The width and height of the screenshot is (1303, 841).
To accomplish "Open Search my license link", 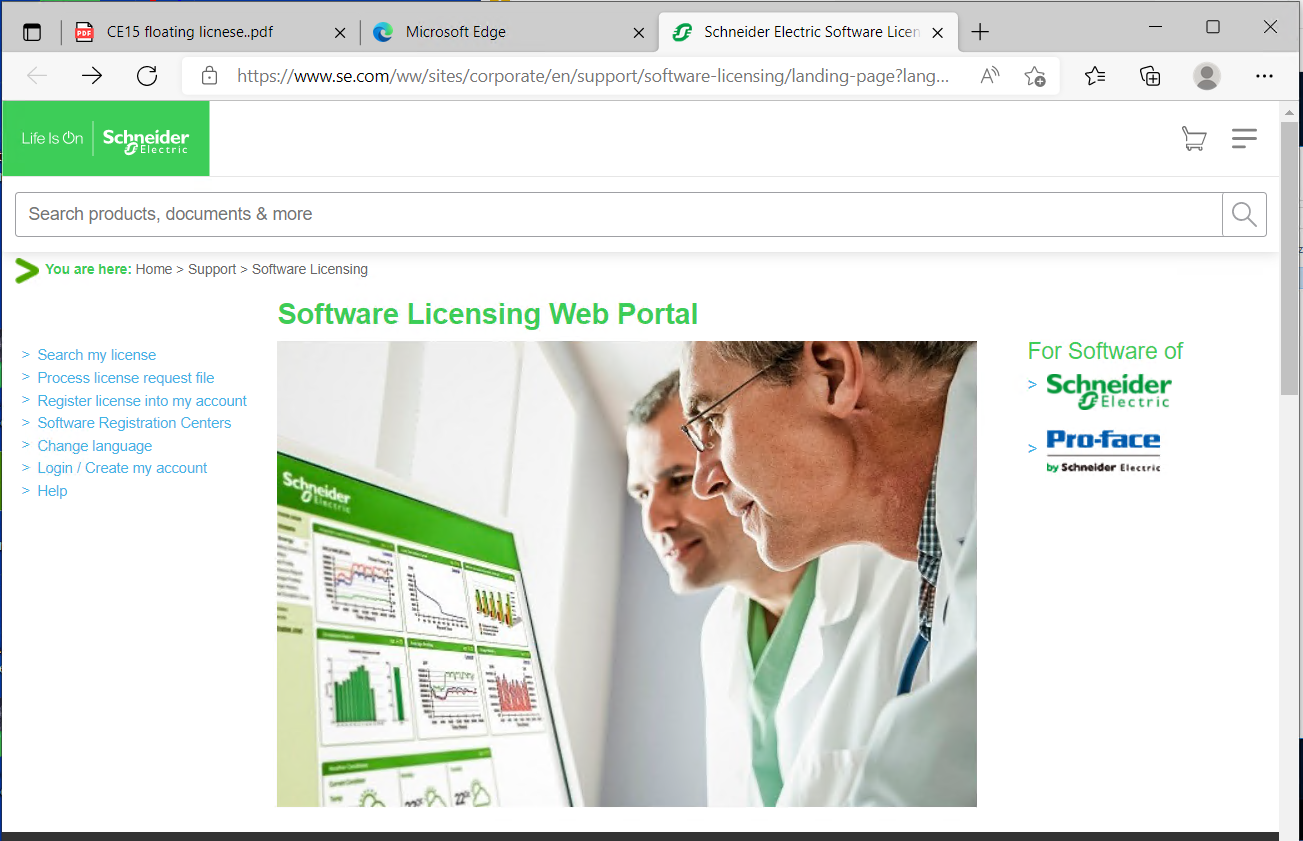I will (97, 355).
